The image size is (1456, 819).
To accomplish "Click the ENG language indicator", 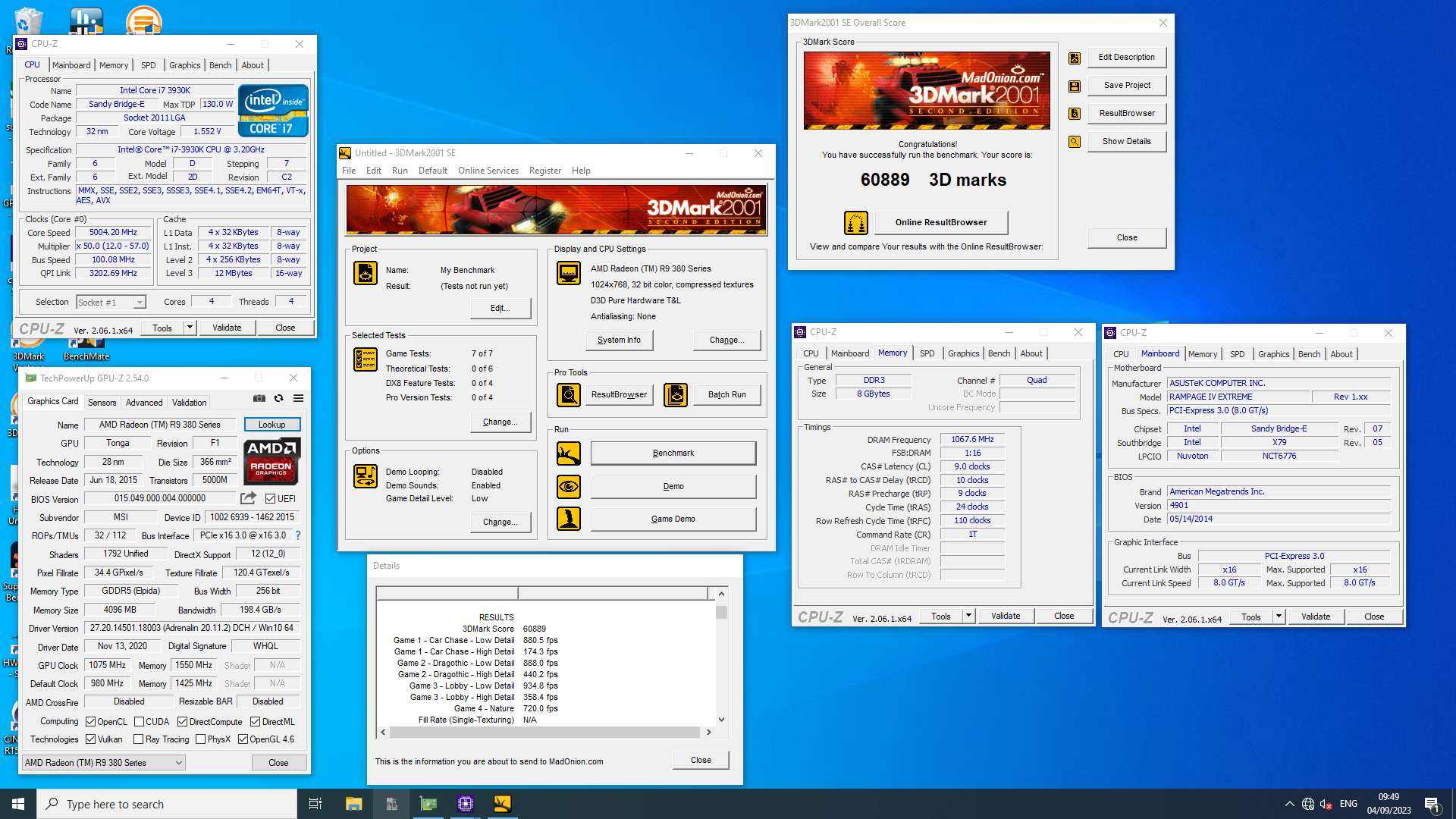I will click(x=1348, y=804).
